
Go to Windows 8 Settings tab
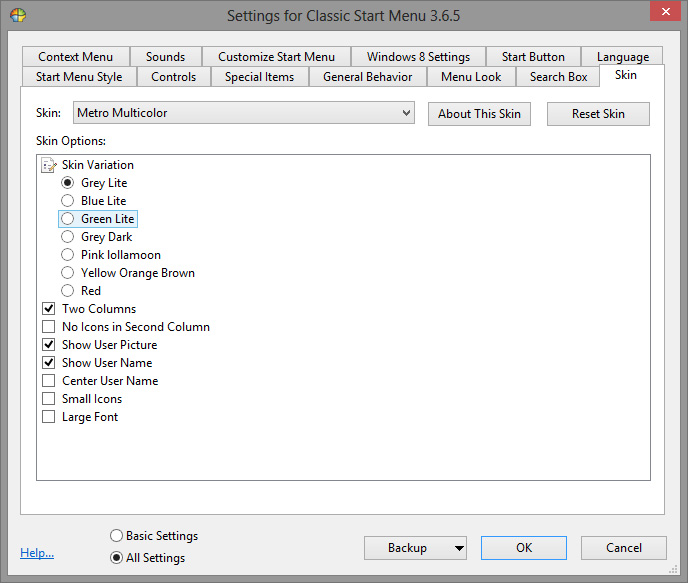(x=418, y=57)
